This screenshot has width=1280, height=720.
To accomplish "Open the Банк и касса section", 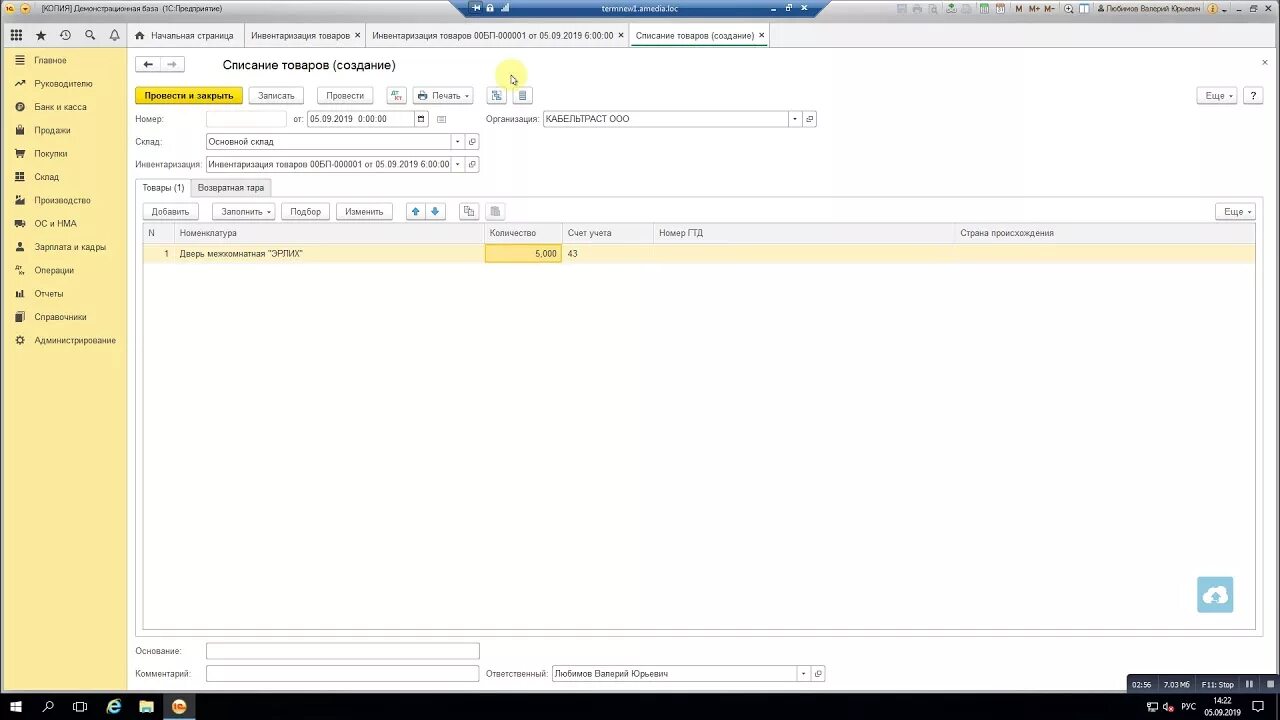I will coord(60,107).
